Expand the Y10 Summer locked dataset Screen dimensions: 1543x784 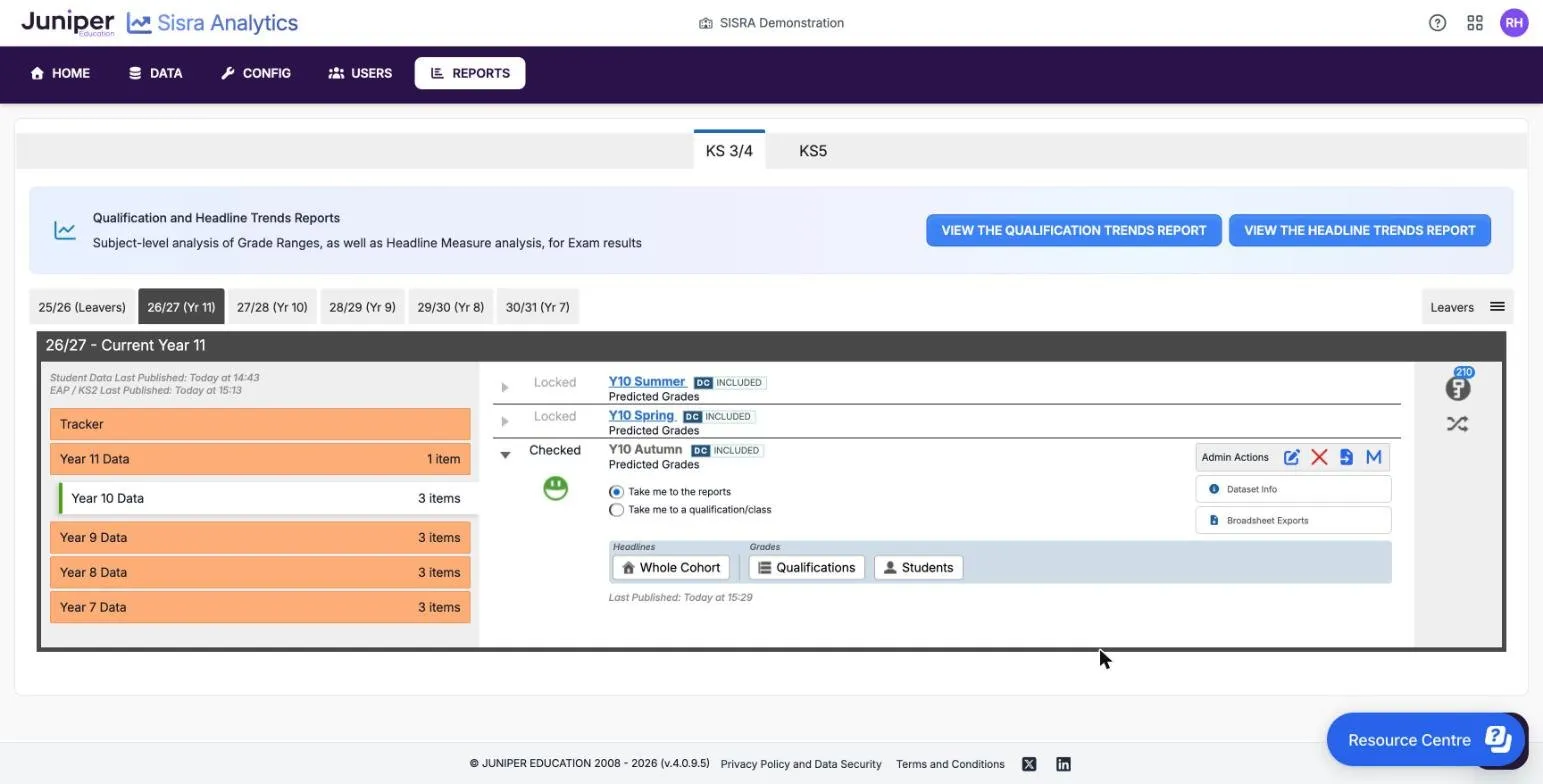coord(505,387)
